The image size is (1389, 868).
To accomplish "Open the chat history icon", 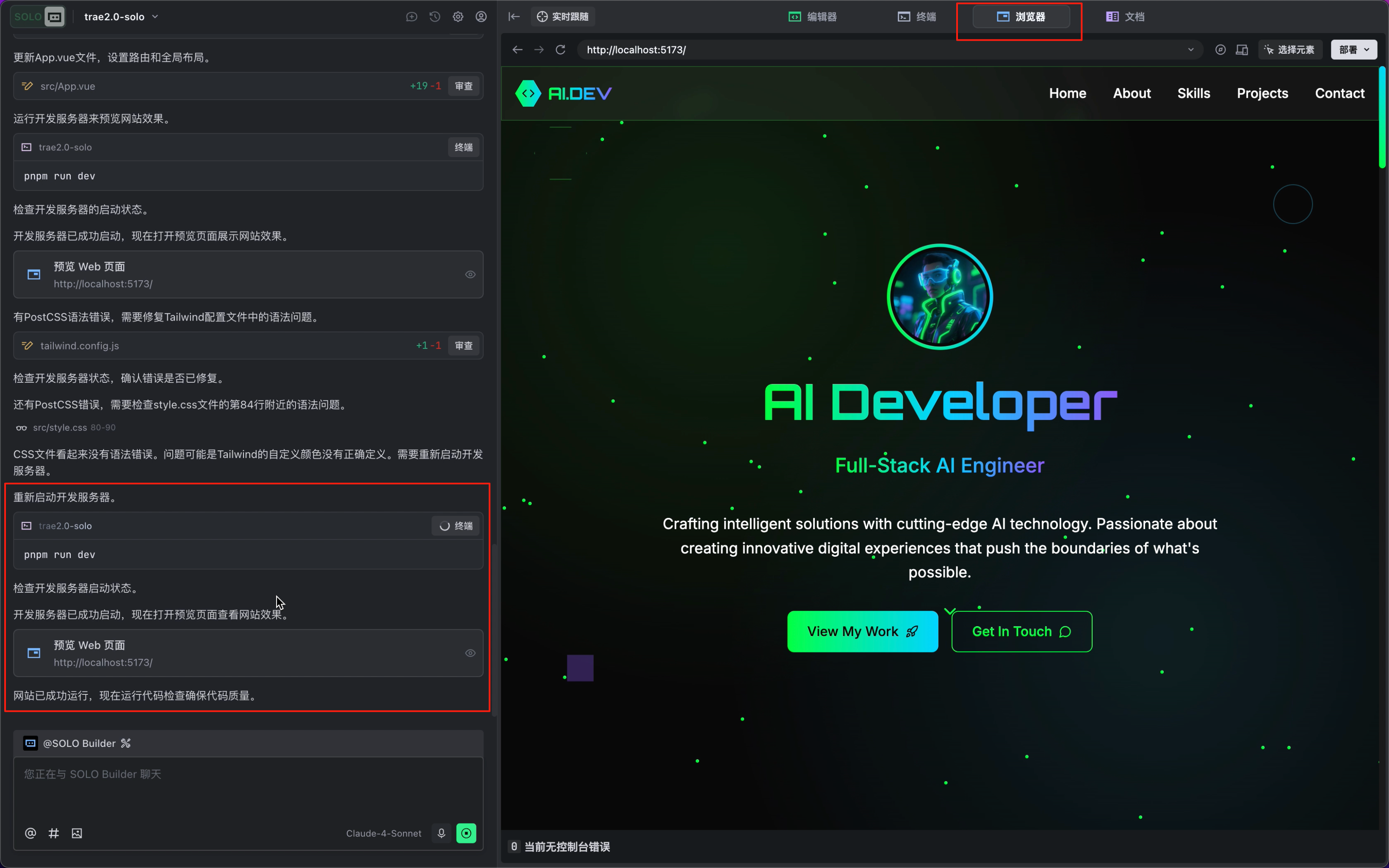I will (x=434, y=17).
